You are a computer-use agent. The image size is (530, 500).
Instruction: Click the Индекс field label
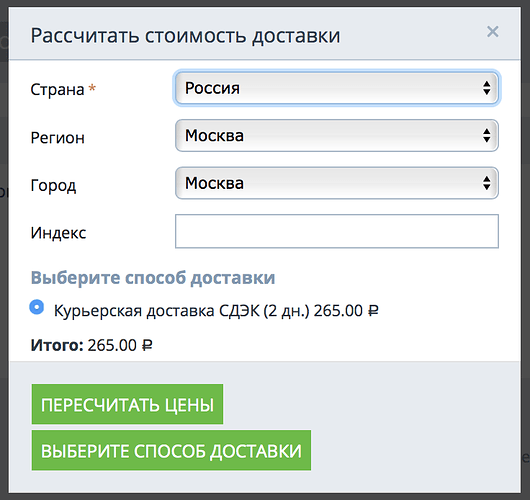(x=58, y=233)
